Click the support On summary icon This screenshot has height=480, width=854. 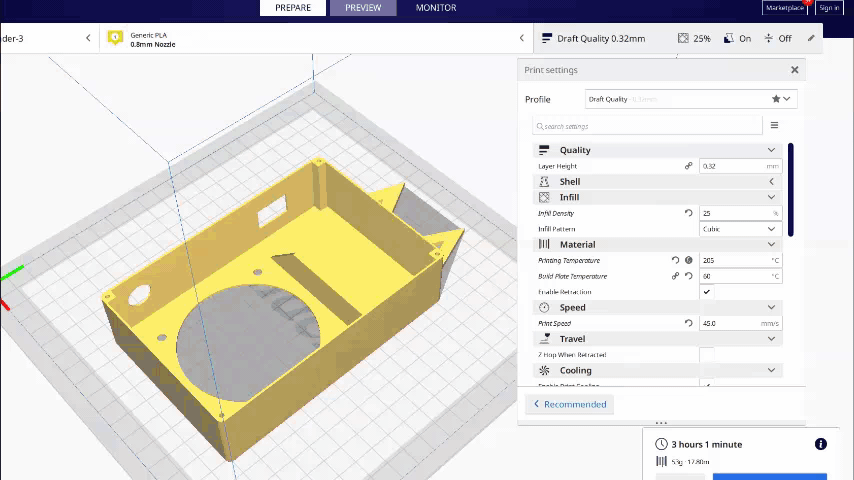[728, 38]
